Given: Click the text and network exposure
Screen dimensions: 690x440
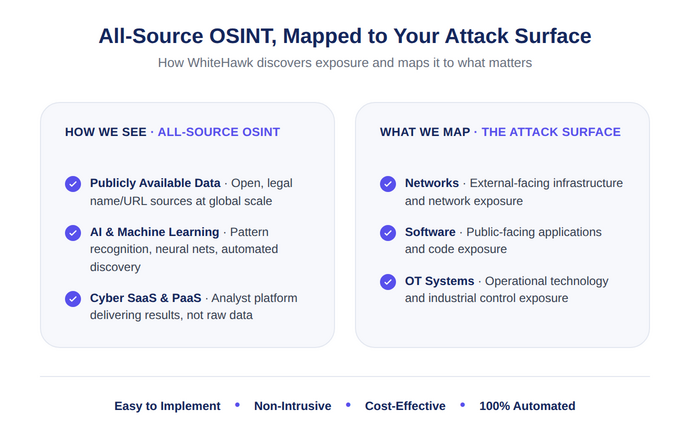Looking at the screenshot, I should click(x=464, y=201).
